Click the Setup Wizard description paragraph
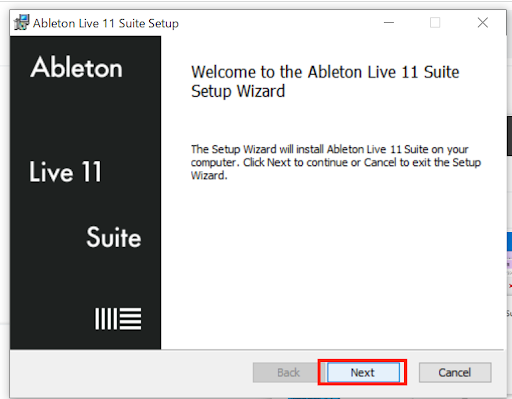This screenshot has width=512, height=399. (x=336, y=162)
